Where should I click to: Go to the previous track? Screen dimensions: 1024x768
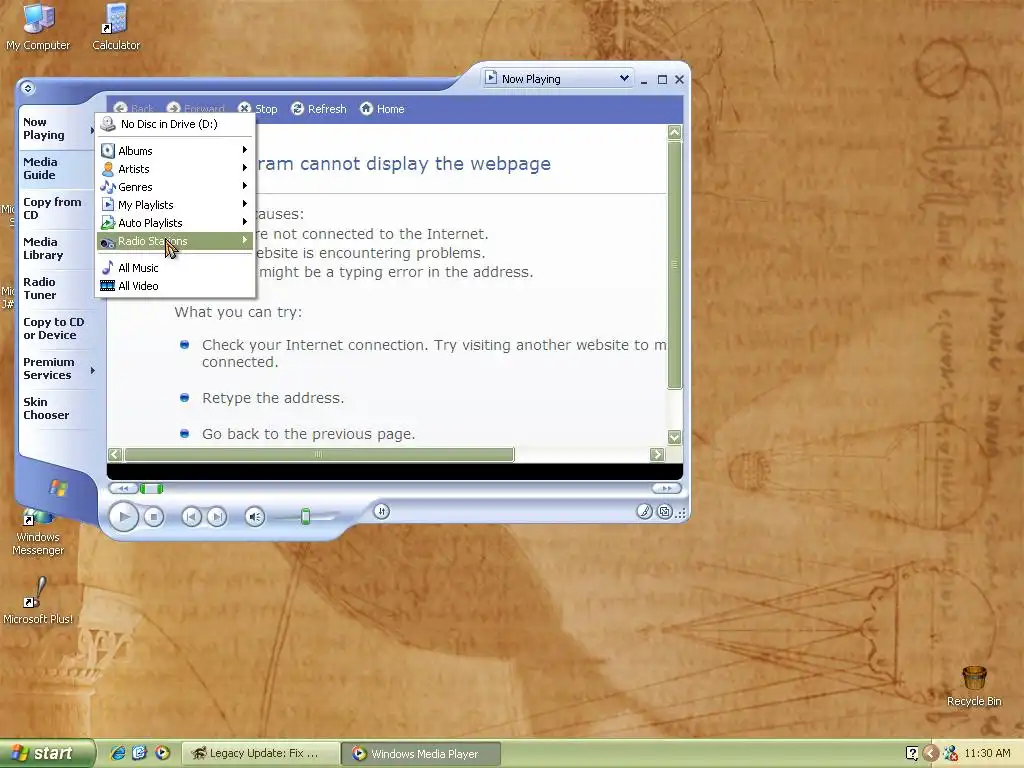point(191,517)
